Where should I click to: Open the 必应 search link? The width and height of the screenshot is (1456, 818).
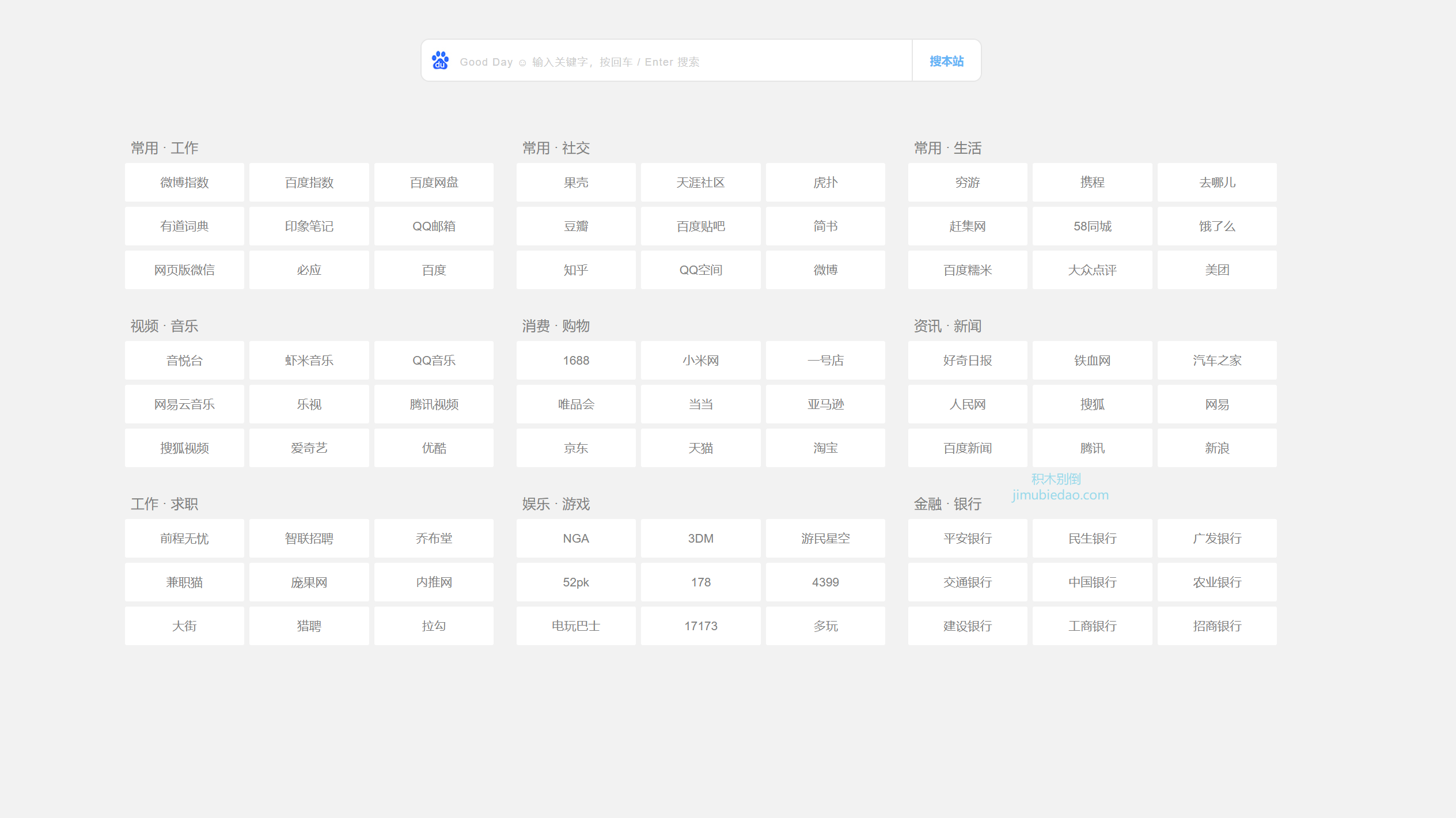[x=309, y=270]
